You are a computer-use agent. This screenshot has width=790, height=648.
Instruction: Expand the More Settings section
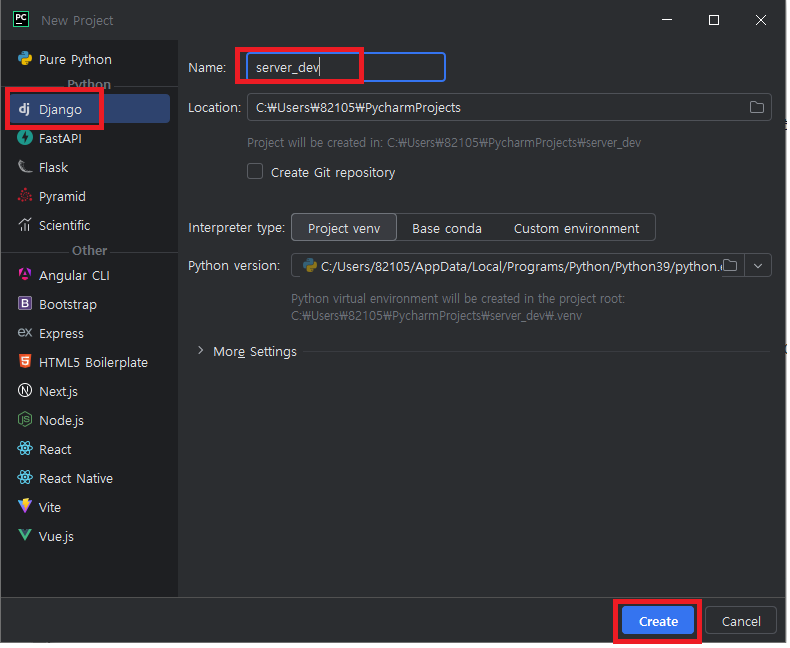point(201,351)
